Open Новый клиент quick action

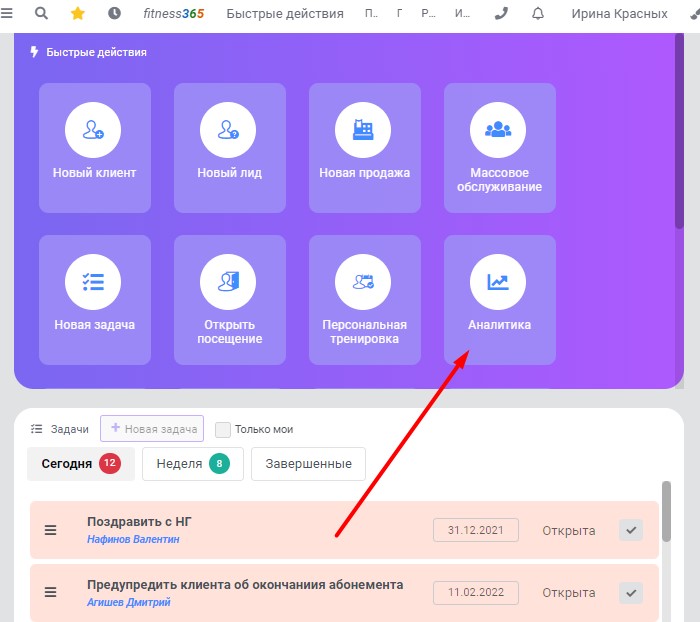pos(95,148)
